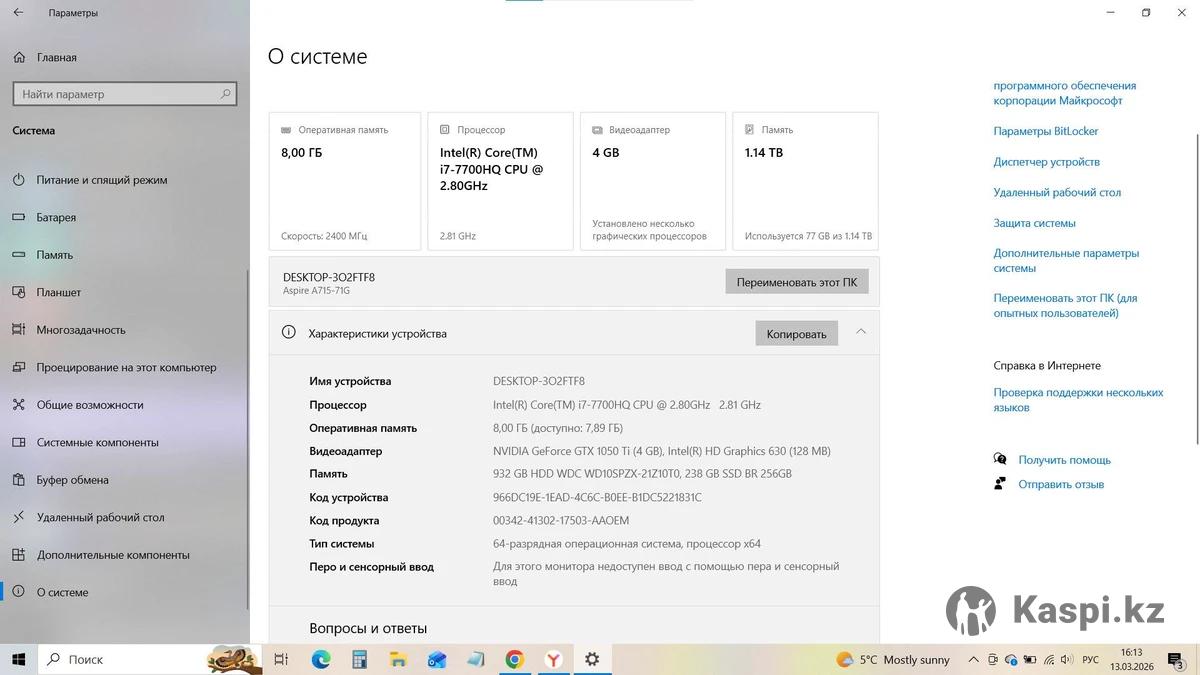The height and width of the screenshot is (675, 1200).
Task: Go to Многозадачность settings
Action: pos(81,330)
